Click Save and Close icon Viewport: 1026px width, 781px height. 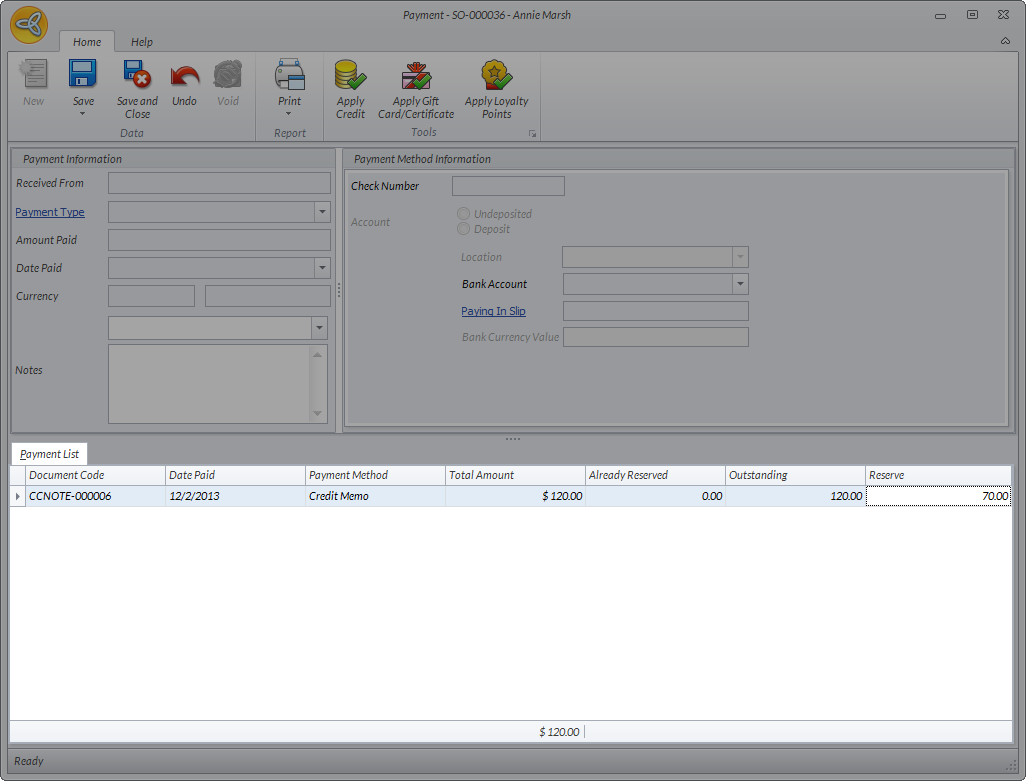[x=137, y=76]
